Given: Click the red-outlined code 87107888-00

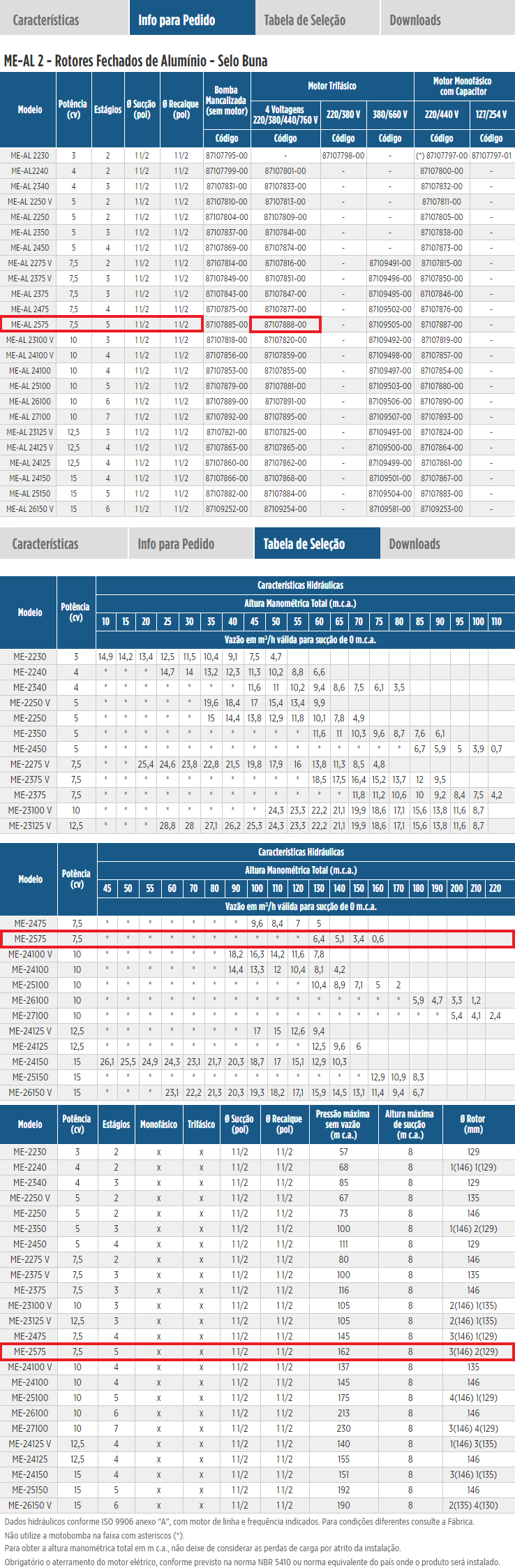Looking at the screenshot, I should pyautogui.click(x=285, y=325).
